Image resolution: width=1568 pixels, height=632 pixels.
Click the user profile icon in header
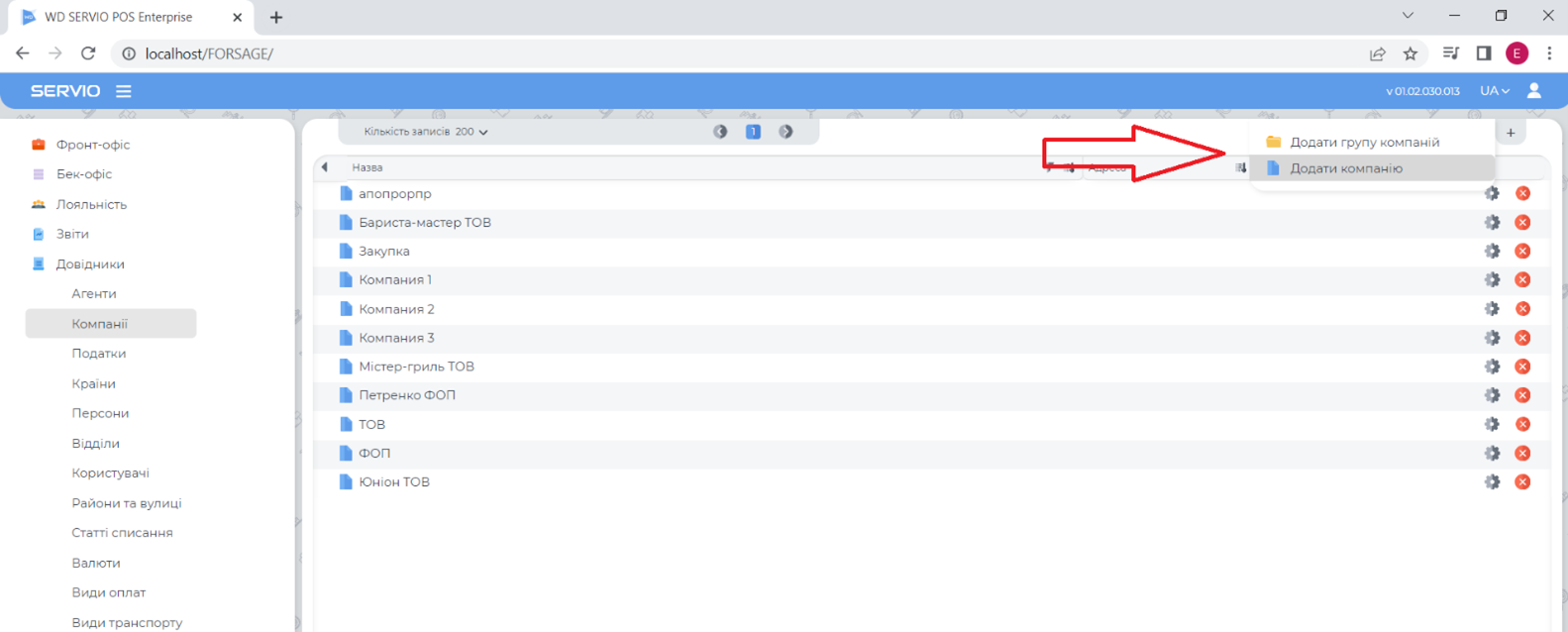[1533, 91]
